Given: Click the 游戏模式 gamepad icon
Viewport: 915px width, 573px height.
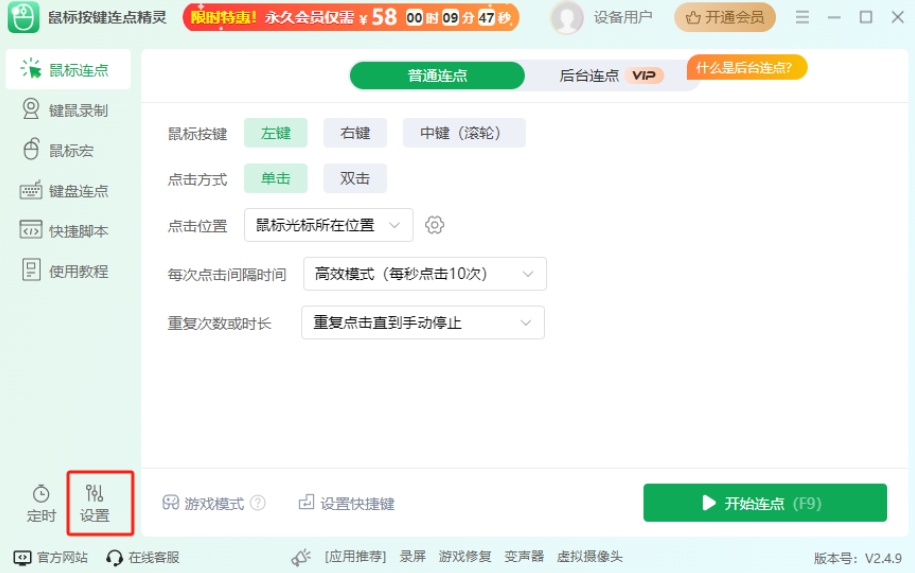Looking at the screenshot, I should coord(170,502).
